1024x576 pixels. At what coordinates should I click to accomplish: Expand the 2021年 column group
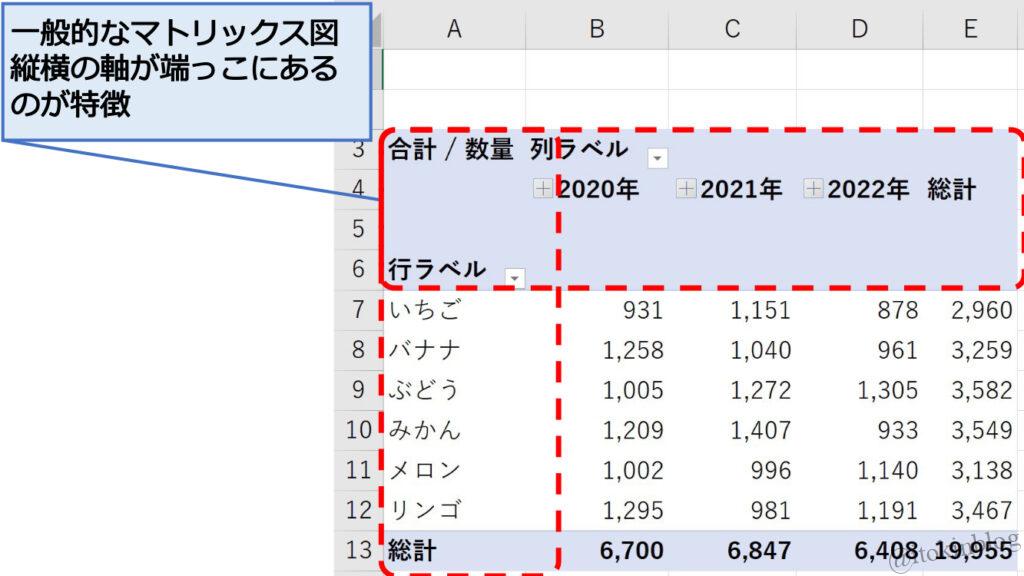pyautogui.click(x=686, y=189)
